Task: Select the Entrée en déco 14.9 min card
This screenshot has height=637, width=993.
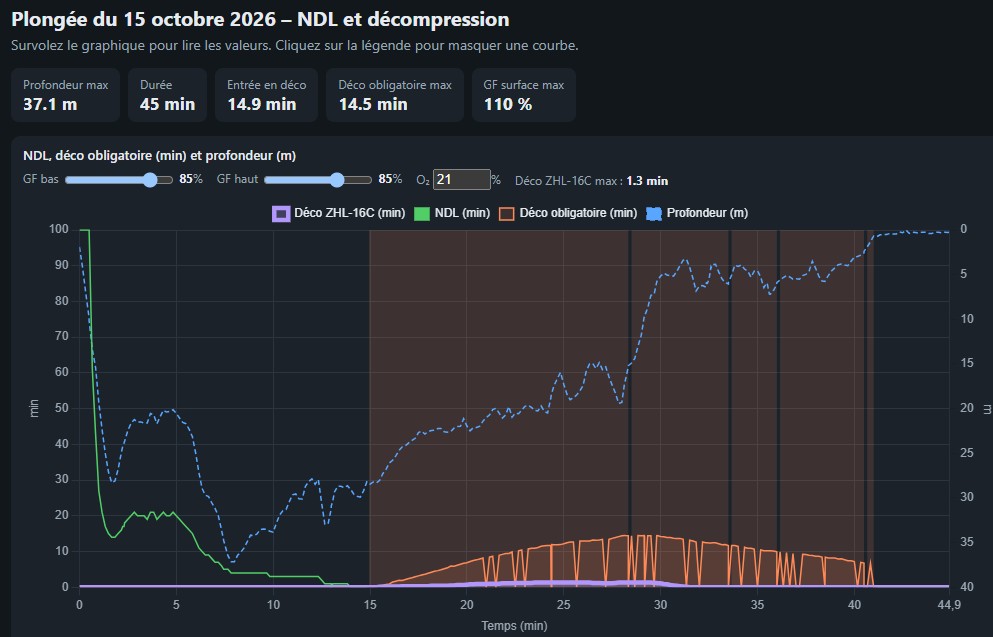Action: point(267,95)
